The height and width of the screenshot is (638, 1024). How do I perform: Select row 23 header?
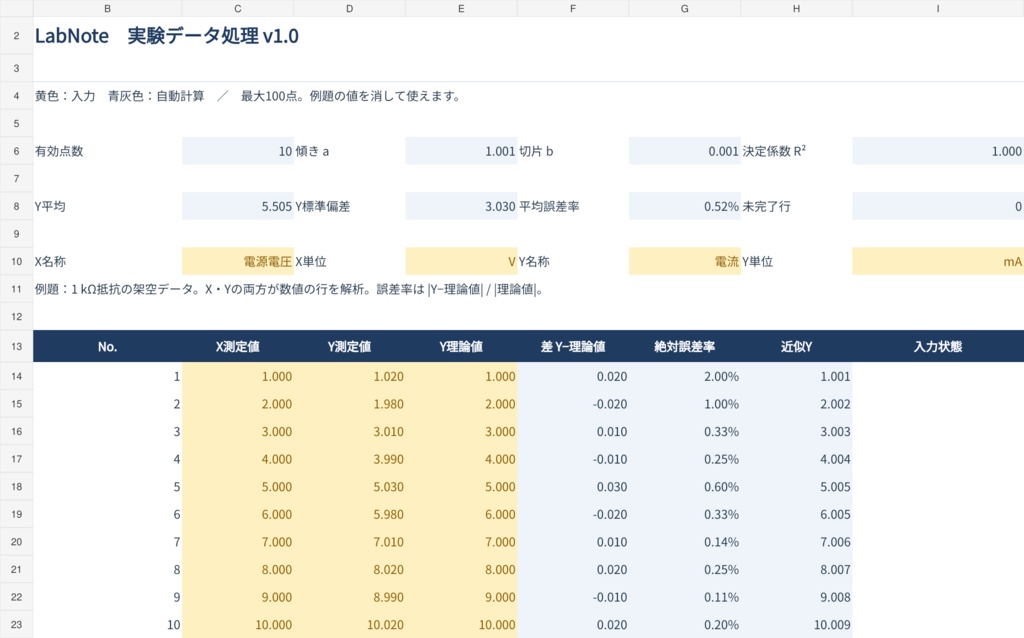(16, 624)
